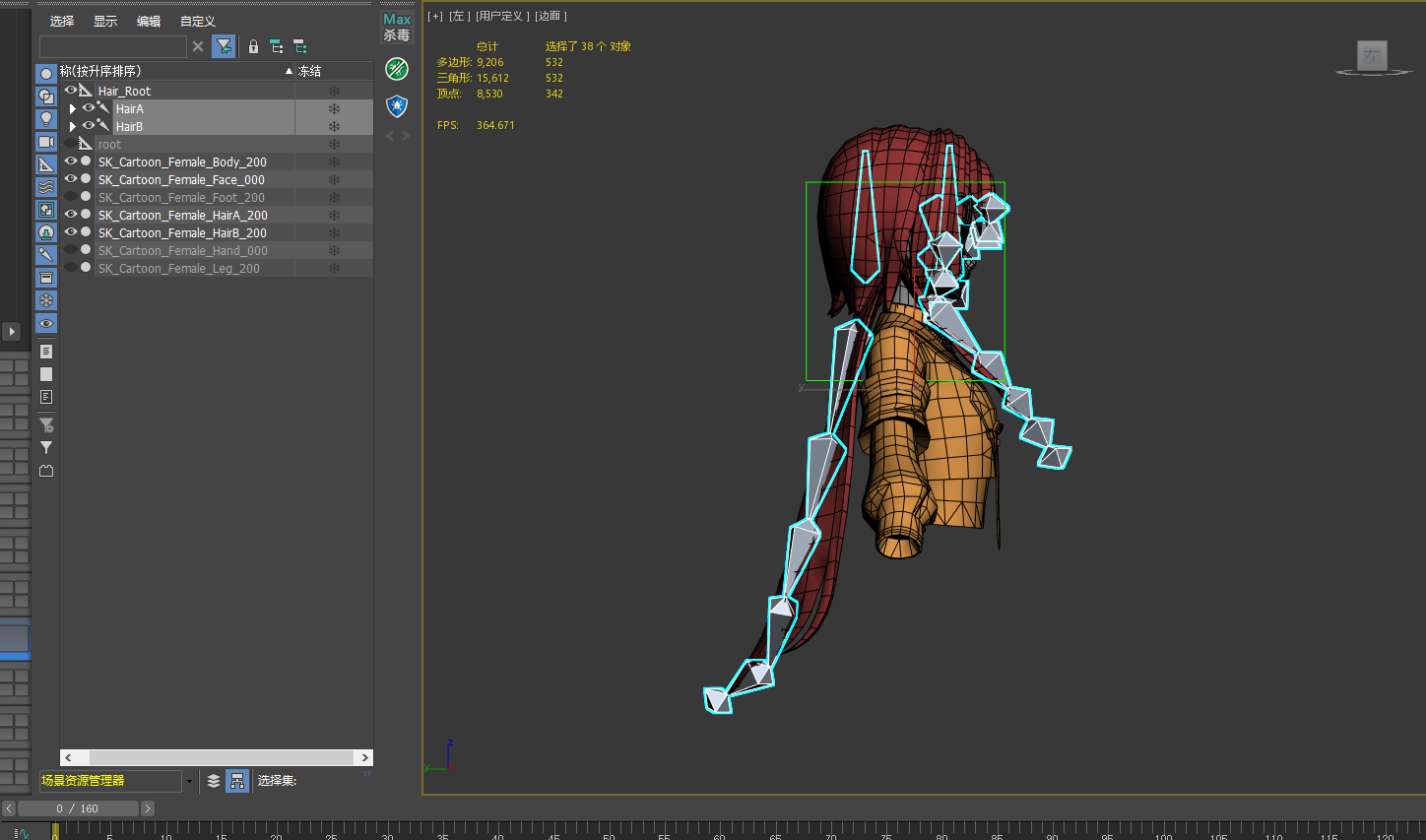Image resolution: width=1426 pixels, height=840 pixels.
Task: Go to next frame arrow
Action: pyautogui.click(x=148, y=808)
